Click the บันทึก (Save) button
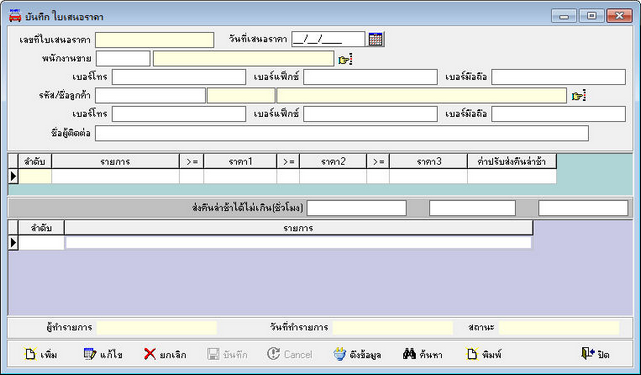Screen dimensions: 641x375 pos(227,354)
